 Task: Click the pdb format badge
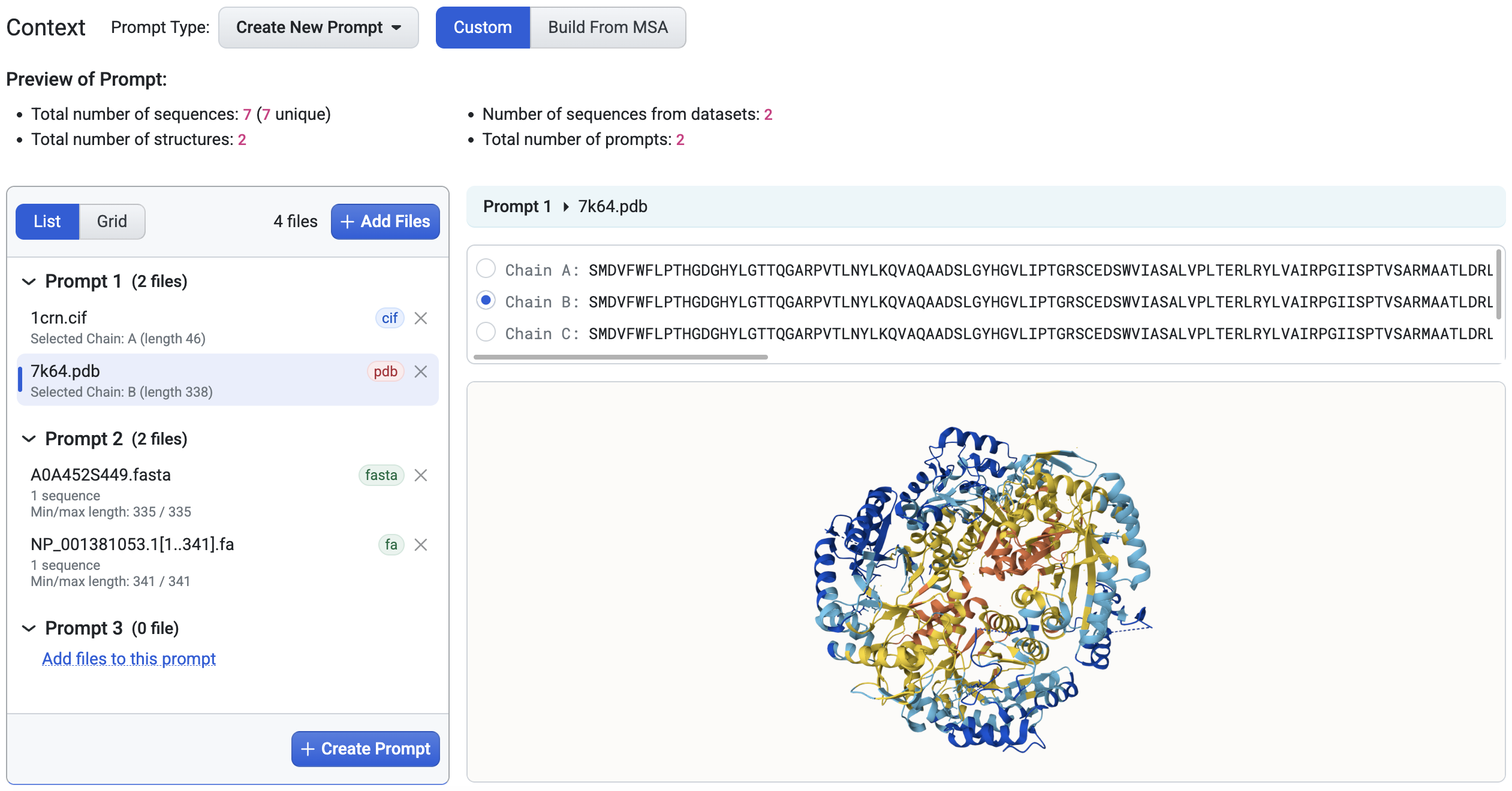(385, 372)
